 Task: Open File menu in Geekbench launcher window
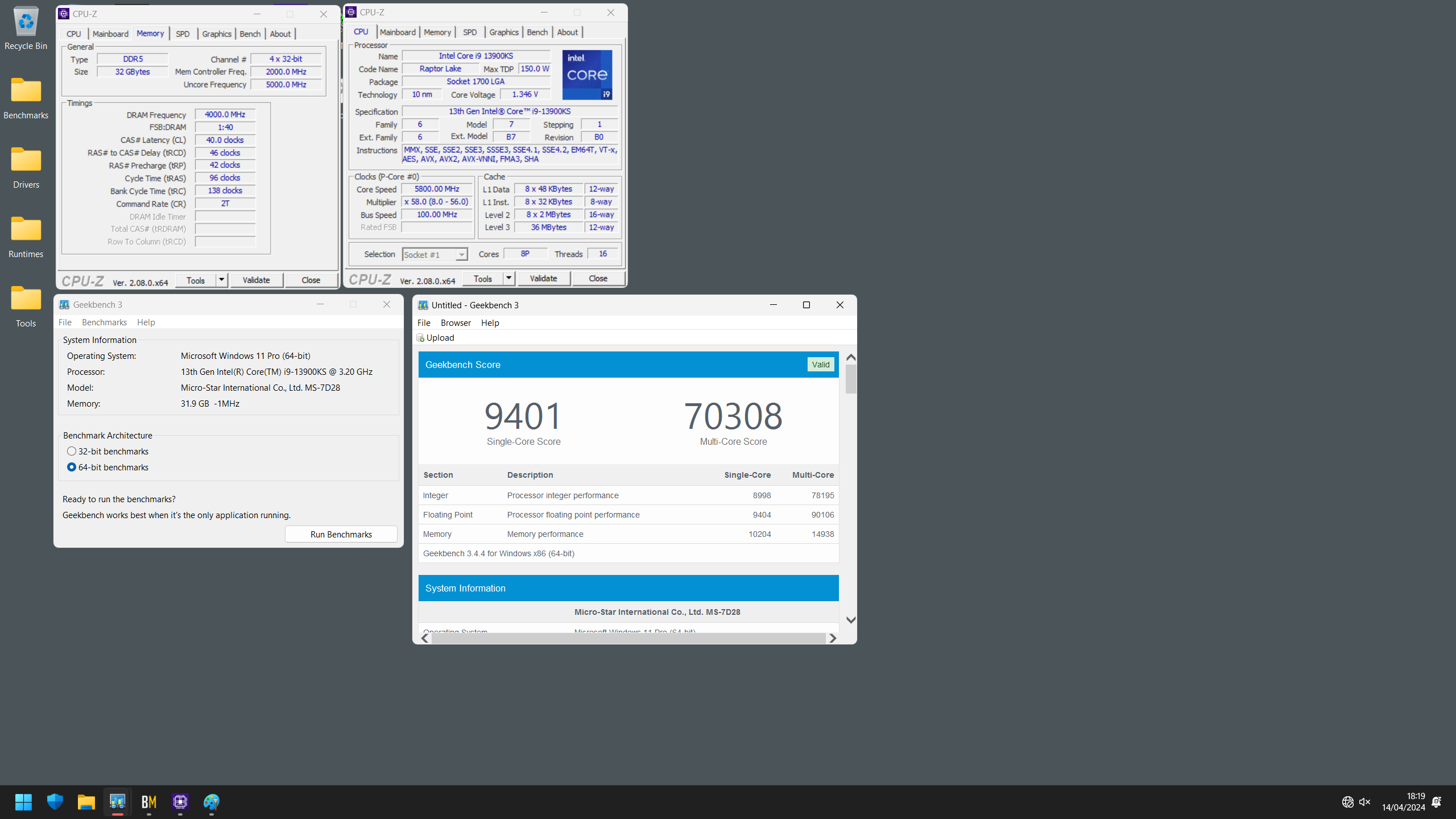click(x=65, y=322)
